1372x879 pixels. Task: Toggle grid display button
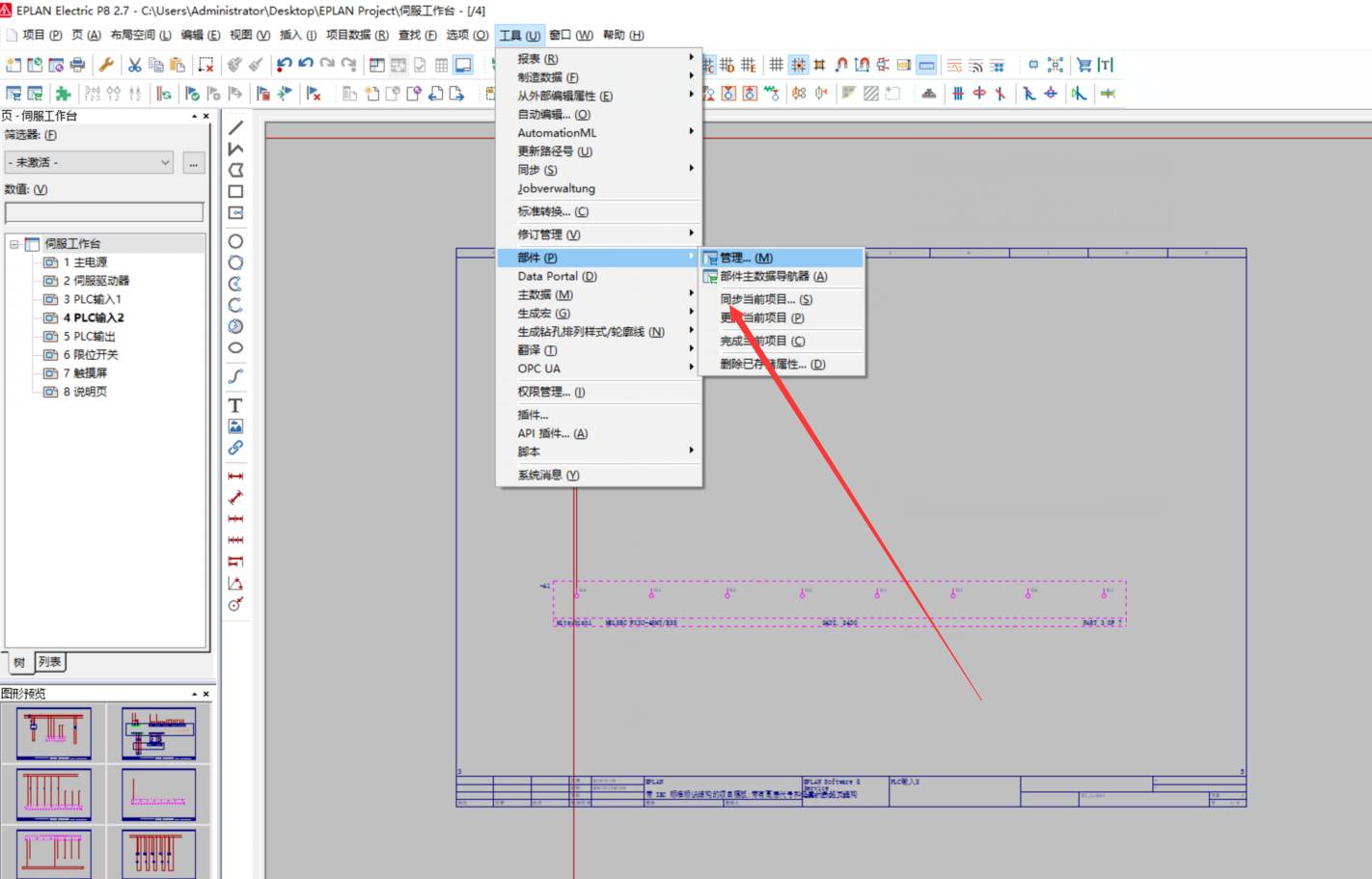pyautogui.click(x=777, y=65)
